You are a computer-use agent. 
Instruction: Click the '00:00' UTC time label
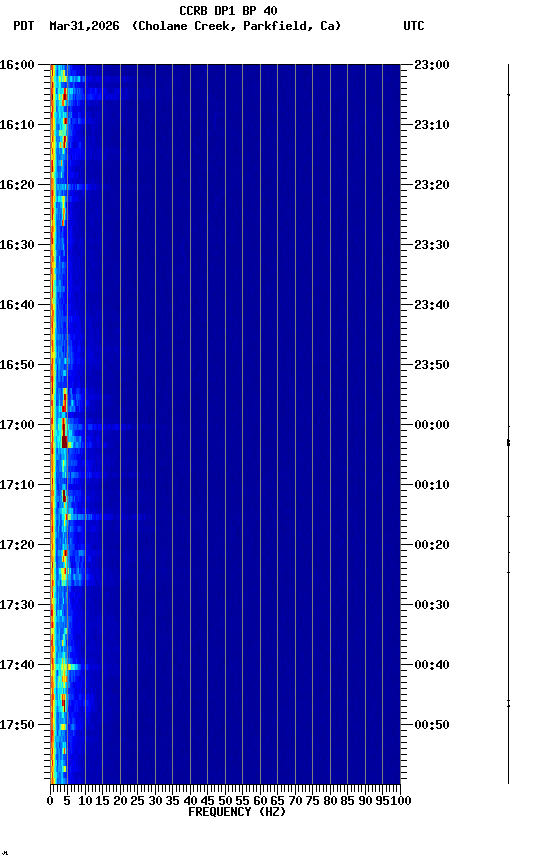click(432, 425)
